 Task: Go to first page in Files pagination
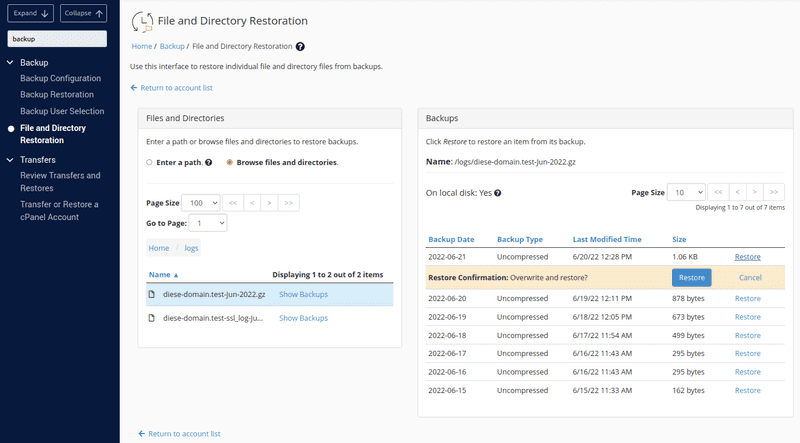click(233, 202)
